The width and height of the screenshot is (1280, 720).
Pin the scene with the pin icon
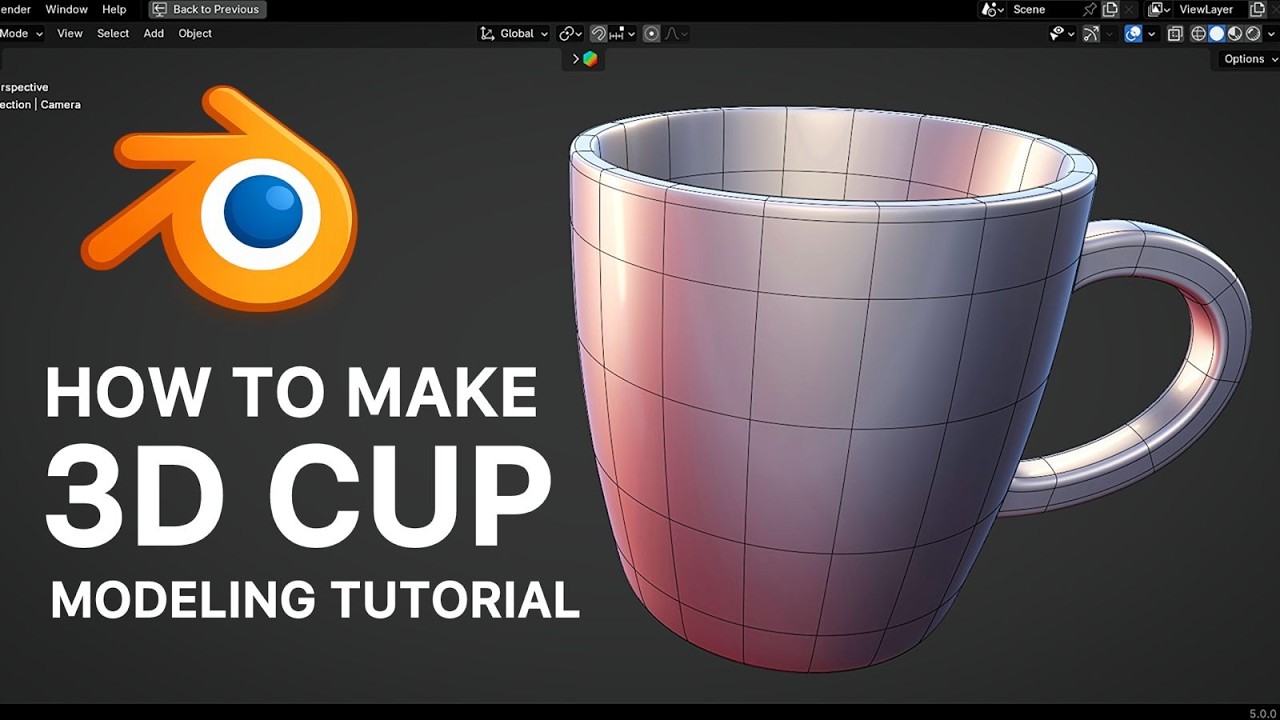(1089, 9)
